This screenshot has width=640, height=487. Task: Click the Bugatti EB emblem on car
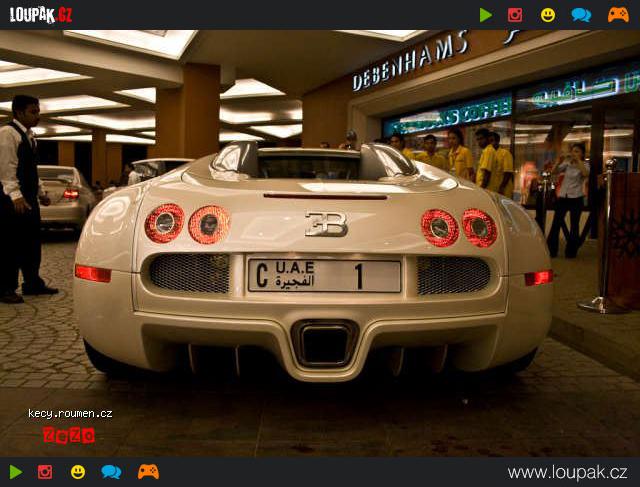pos(326,224)
